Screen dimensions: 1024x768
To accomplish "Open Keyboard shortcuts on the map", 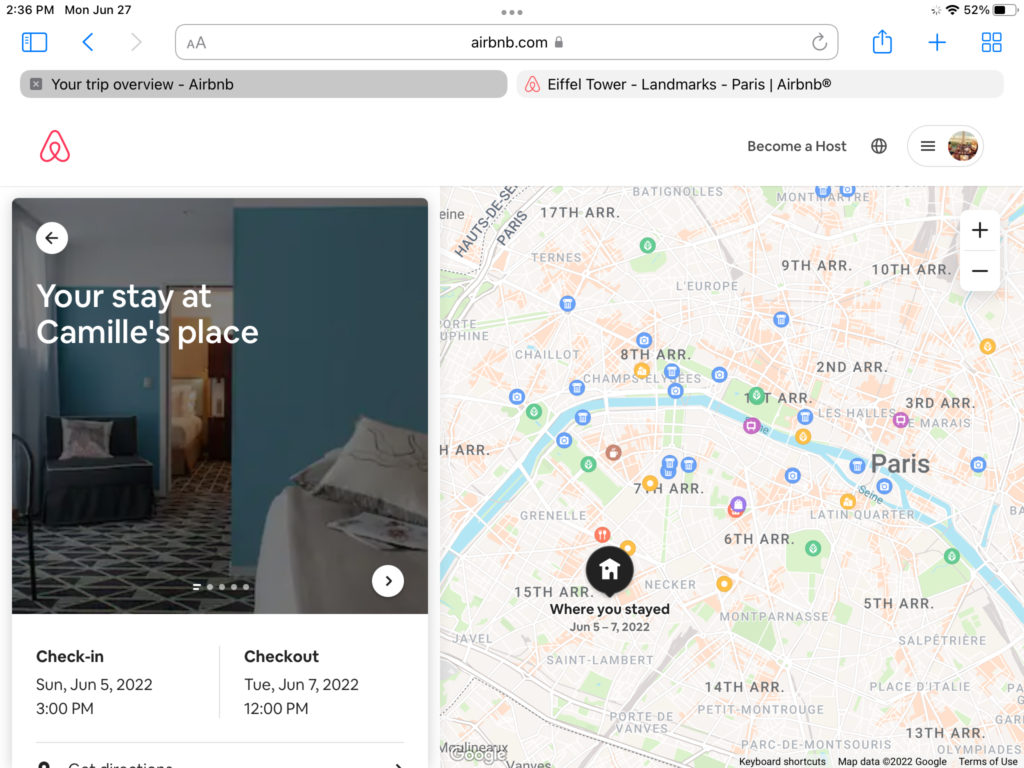I will tap(782, 761).
